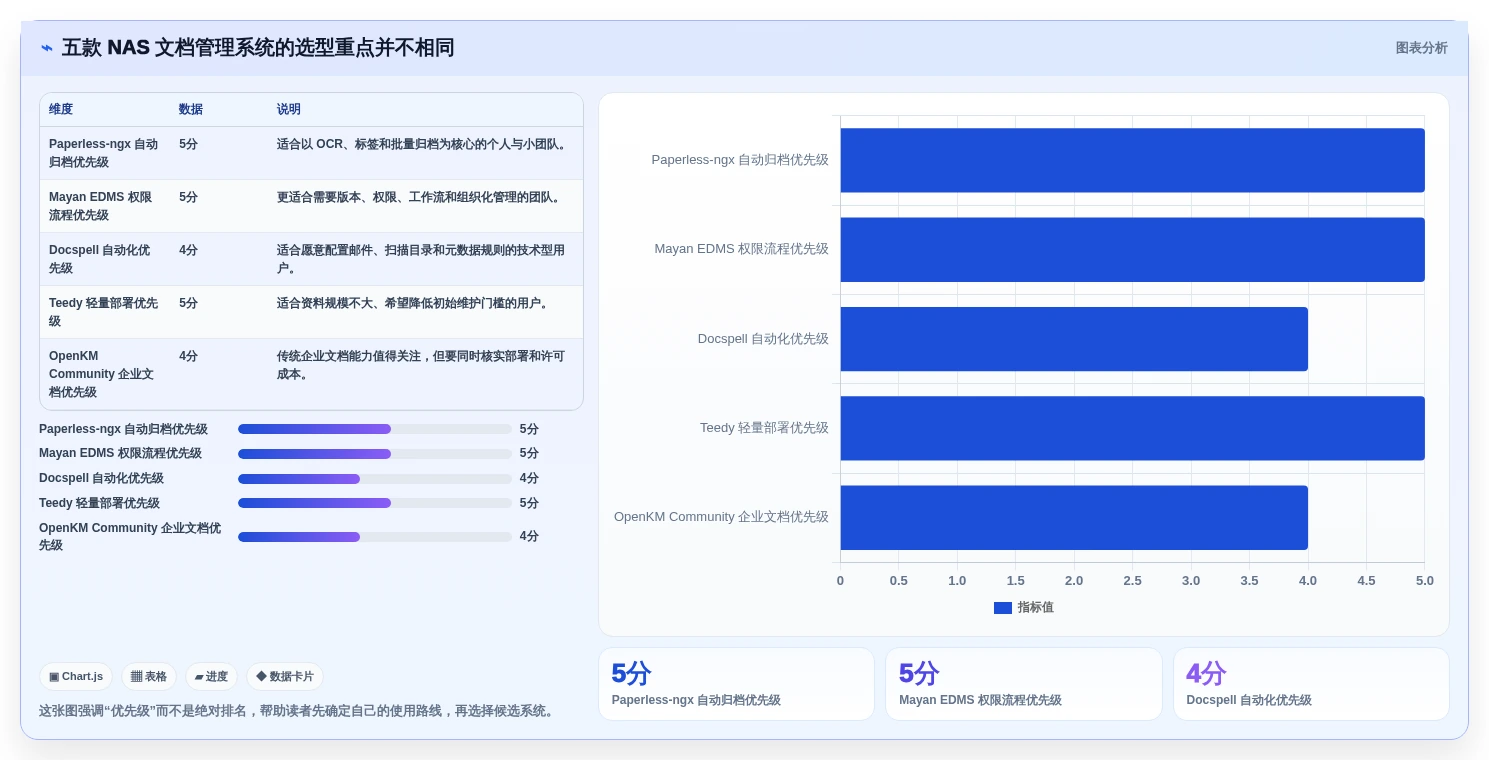Select the 进度 tag chip
The image size is (1489, 760).
pos(211,677)
